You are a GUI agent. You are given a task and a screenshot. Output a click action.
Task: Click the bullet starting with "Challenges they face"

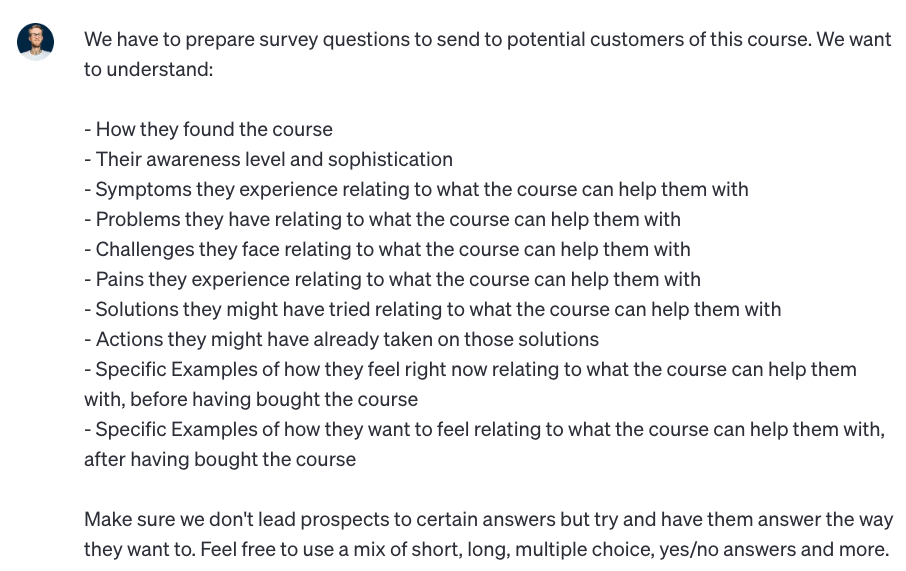(387, 250)
